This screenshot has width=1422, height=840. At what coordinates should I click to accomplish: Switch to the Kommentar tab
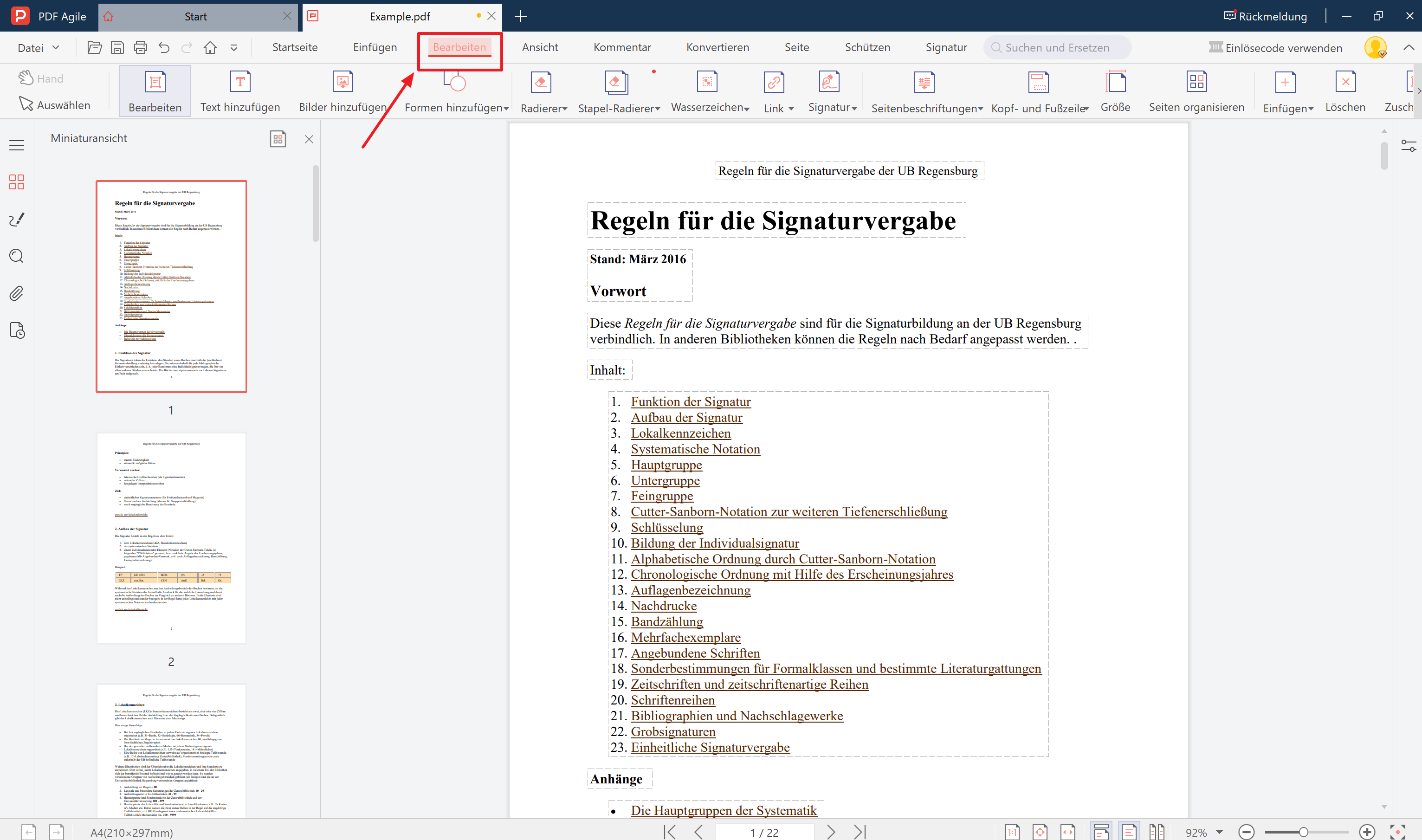coord(622,47)
